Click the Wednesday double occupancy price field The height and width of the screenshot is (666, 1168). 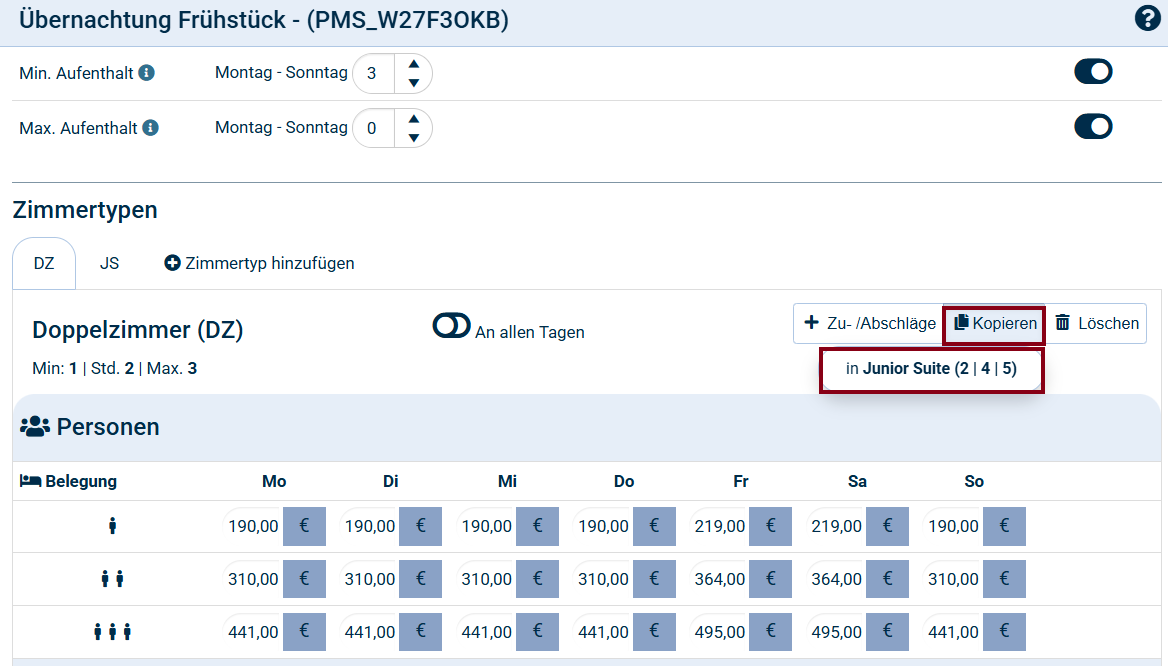tap(486, 579)
